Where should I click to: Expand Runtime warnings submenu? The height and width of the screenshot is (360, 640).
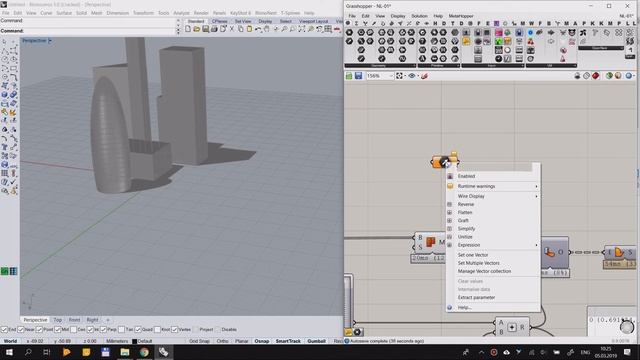tap(493, 186)
